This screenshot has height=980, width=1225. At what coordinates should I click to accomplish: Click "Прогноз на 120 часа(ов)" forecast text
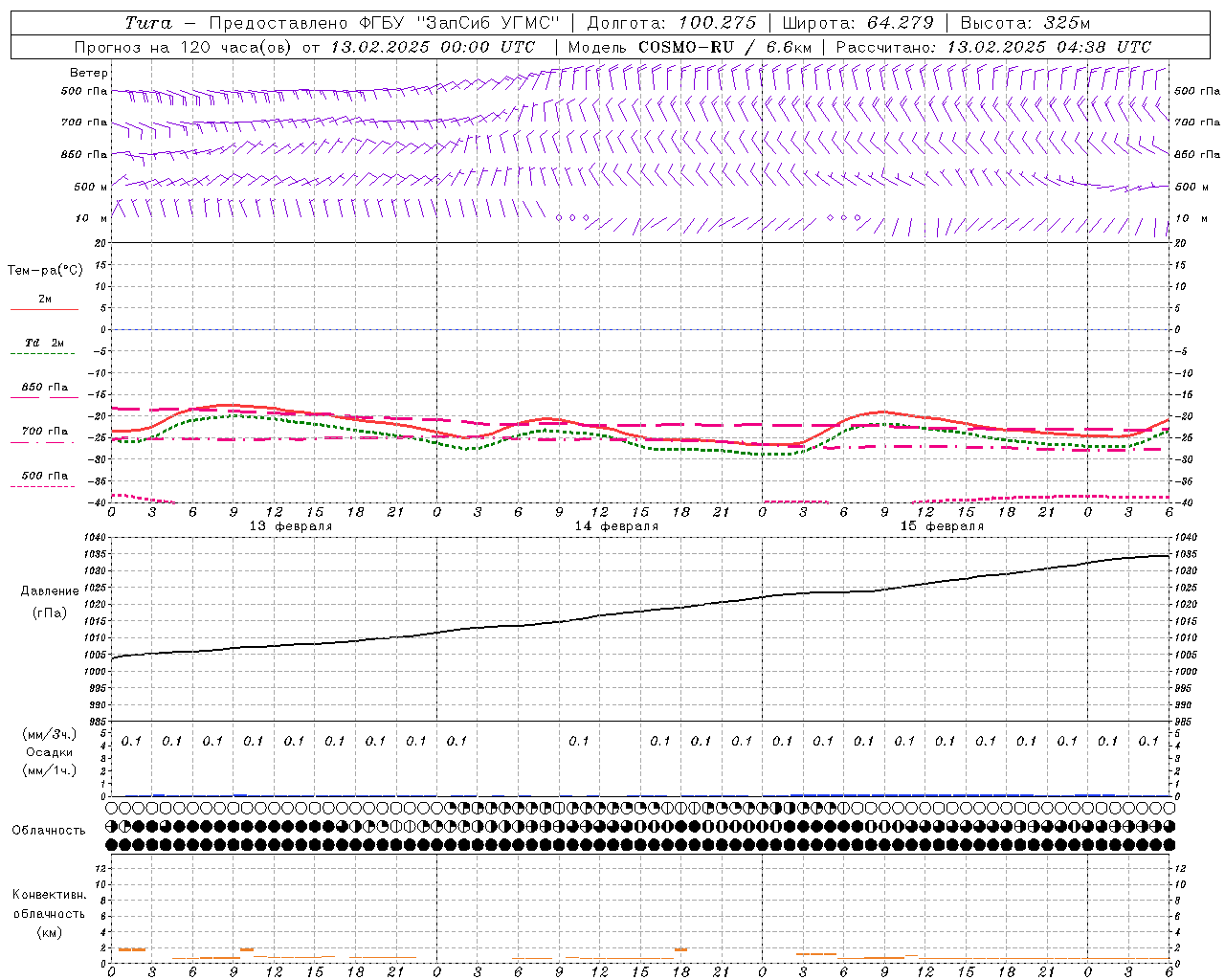click(185, 47)
